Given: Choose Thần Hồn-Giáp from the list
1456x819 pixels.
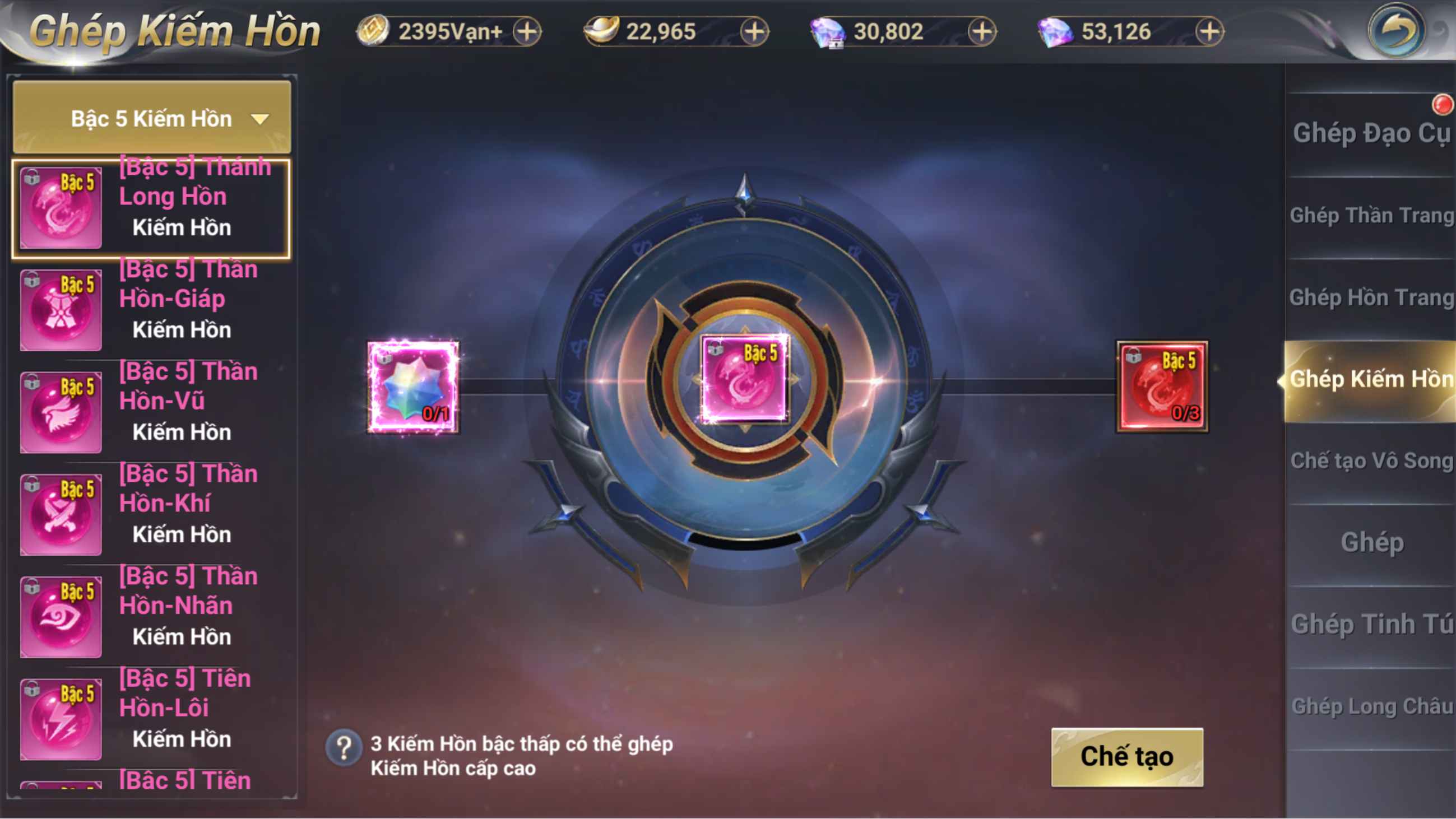Looking at the screenshot, I should [151, 310].
